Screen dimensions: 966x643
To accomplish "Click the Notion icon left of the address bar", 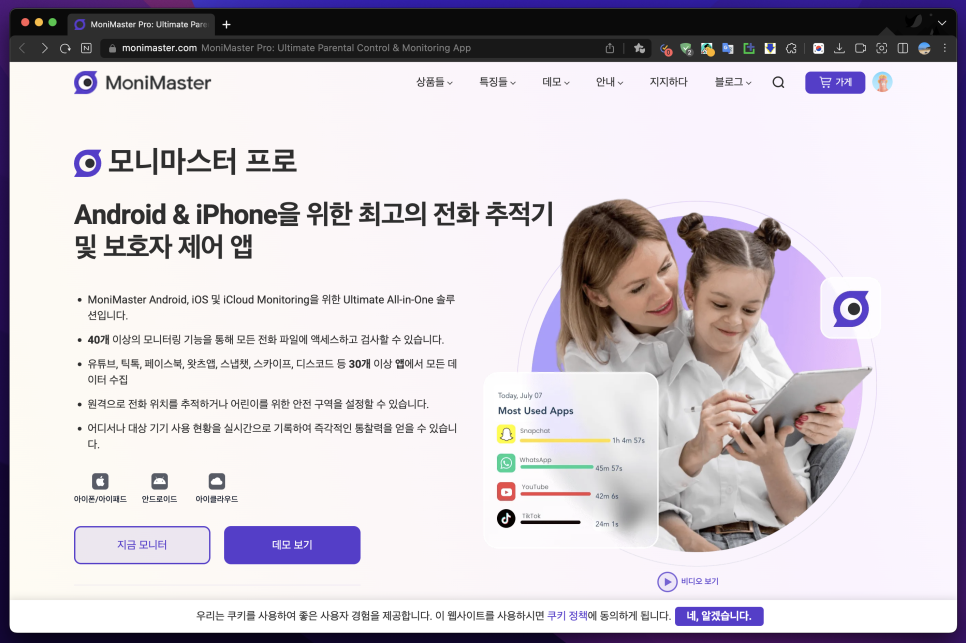I will (x=87, y=48).
